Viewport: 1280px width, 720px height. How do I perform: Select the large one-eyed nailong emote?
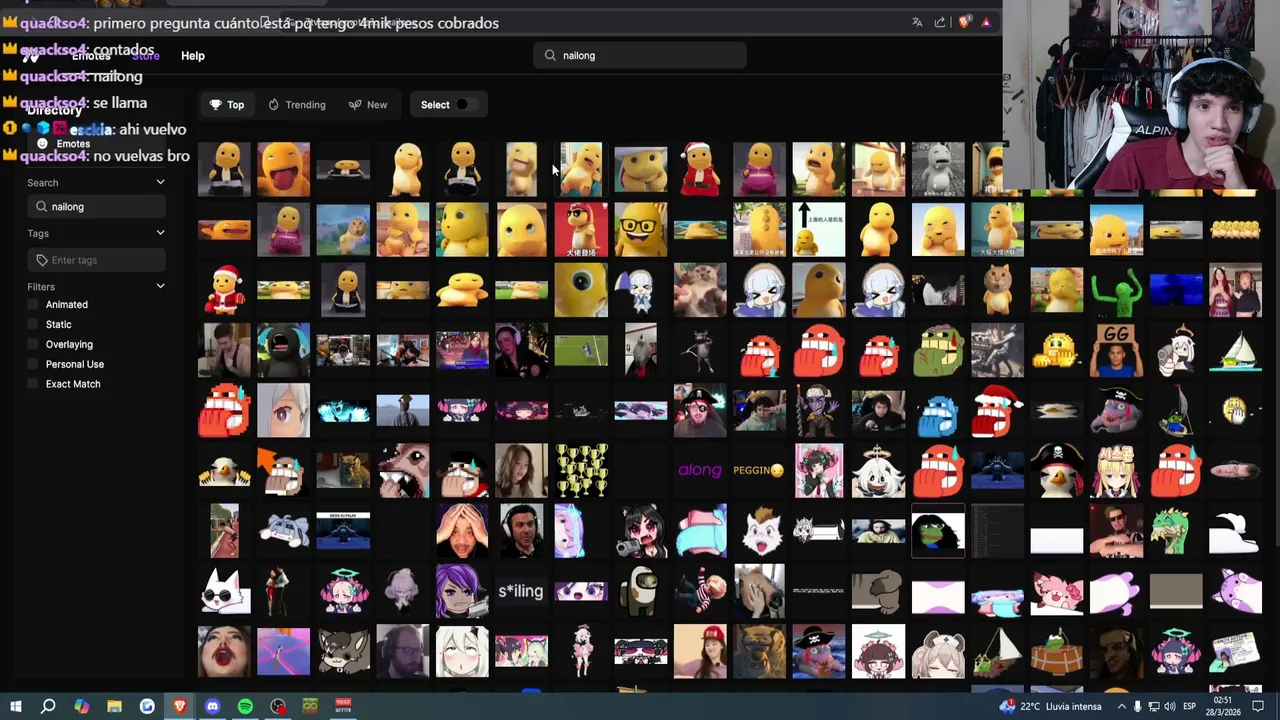[581, 289]
